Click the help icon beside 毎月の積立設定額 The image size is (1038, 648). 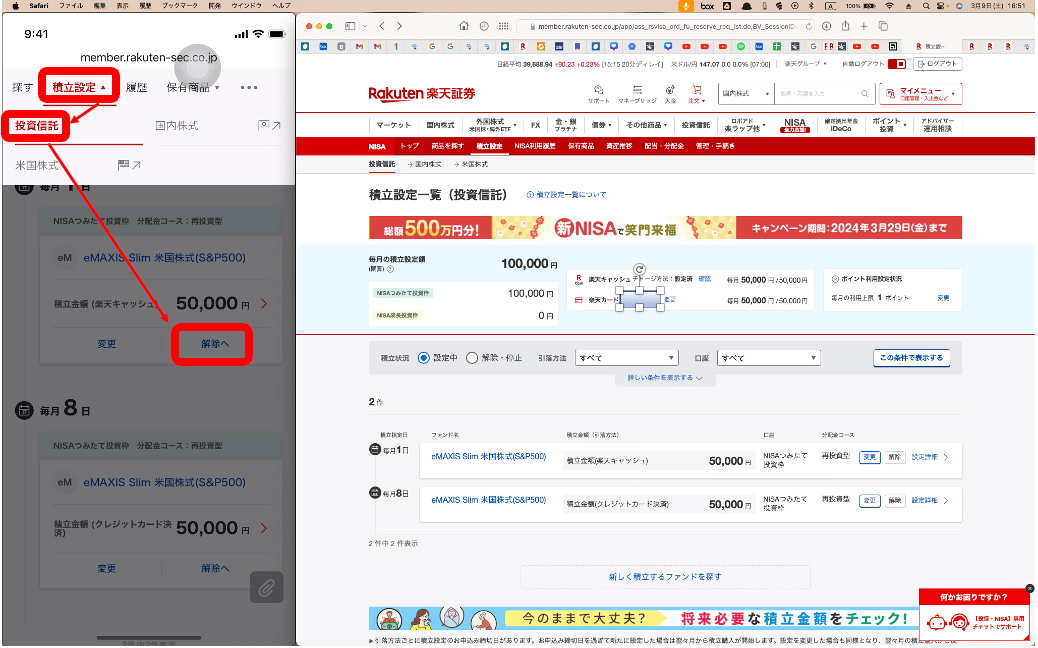point(391,269)
